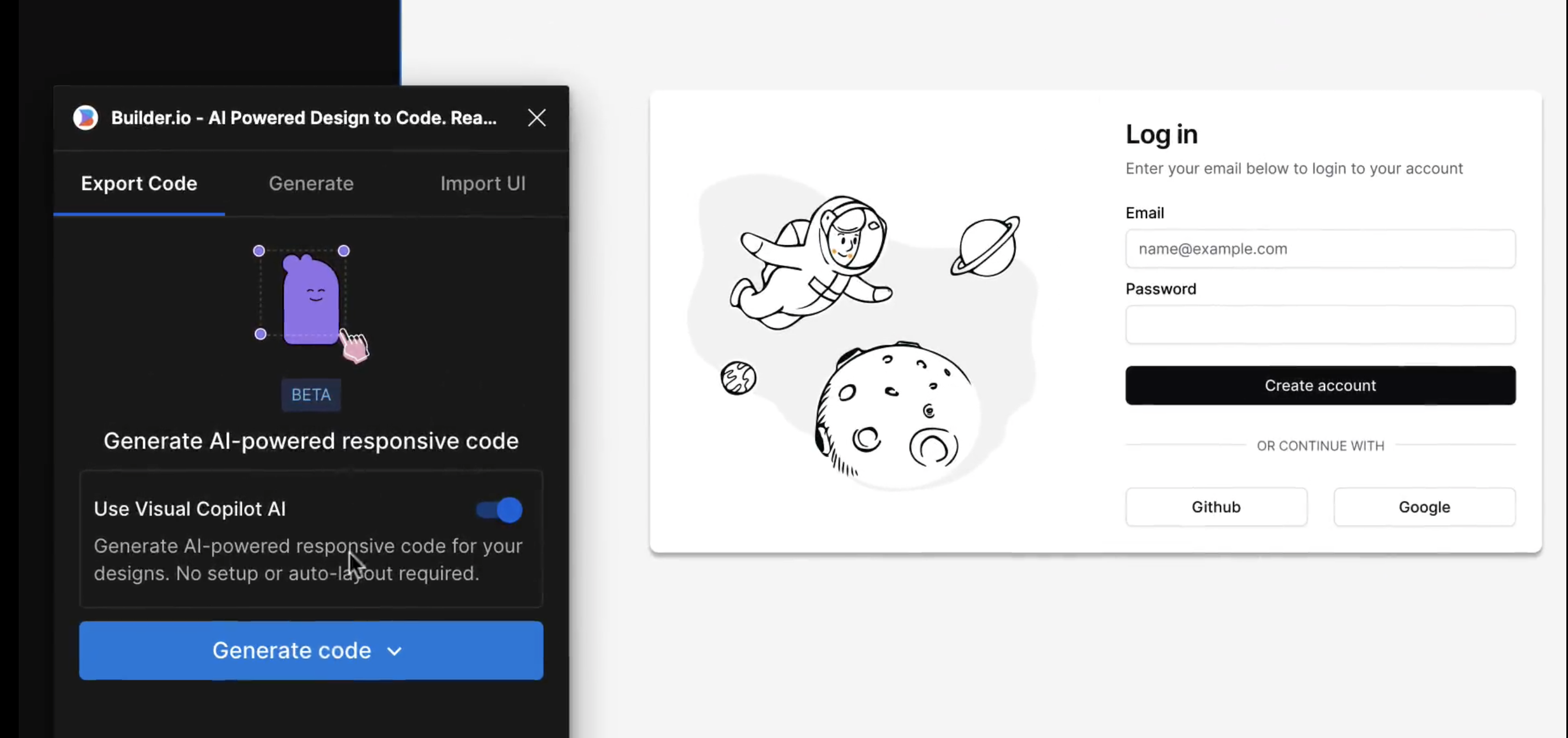Select the small Earth globe graphic
1568x738 pixels.
tap(738, 378)
